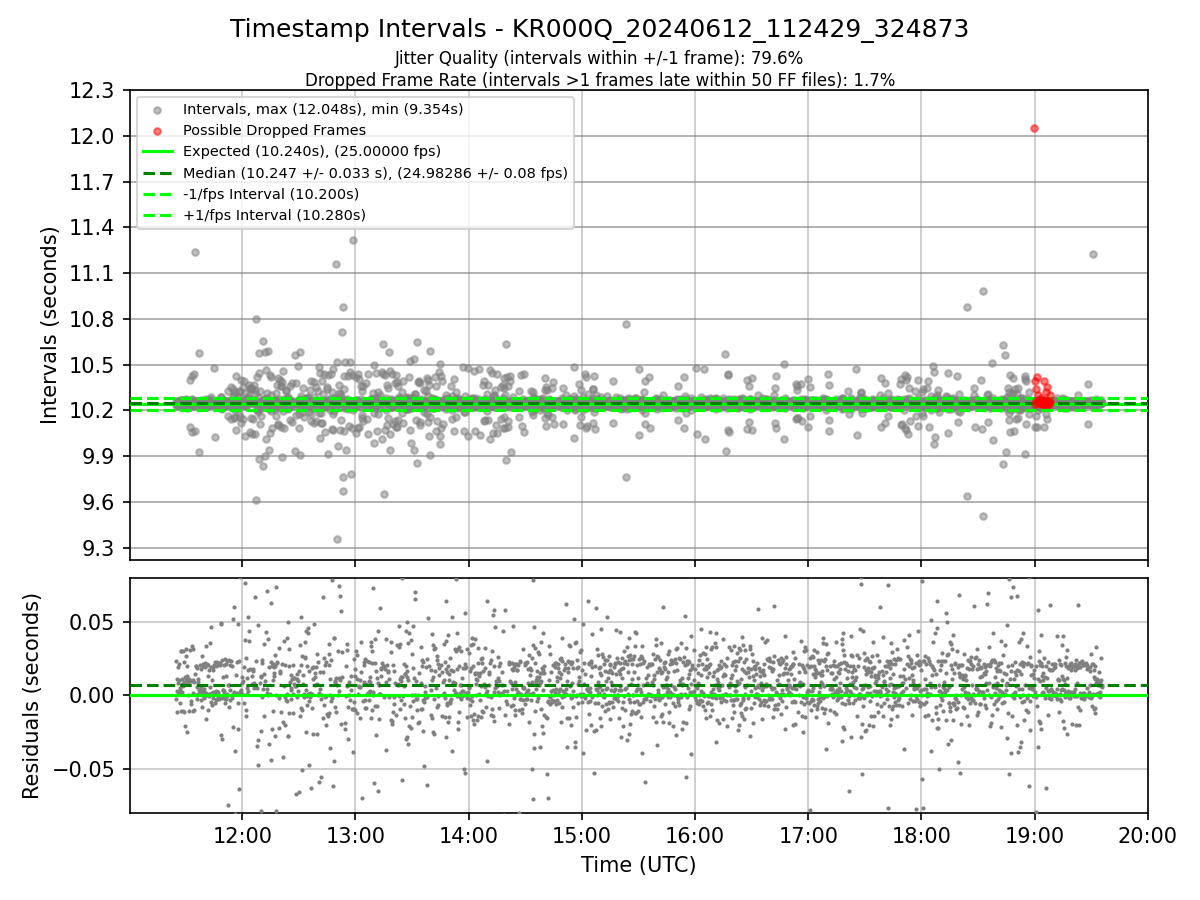Screen dimensions: 1200x900
Task: Click the red marker icon for Possible Dropped Frames
Action: pos(160,130)
